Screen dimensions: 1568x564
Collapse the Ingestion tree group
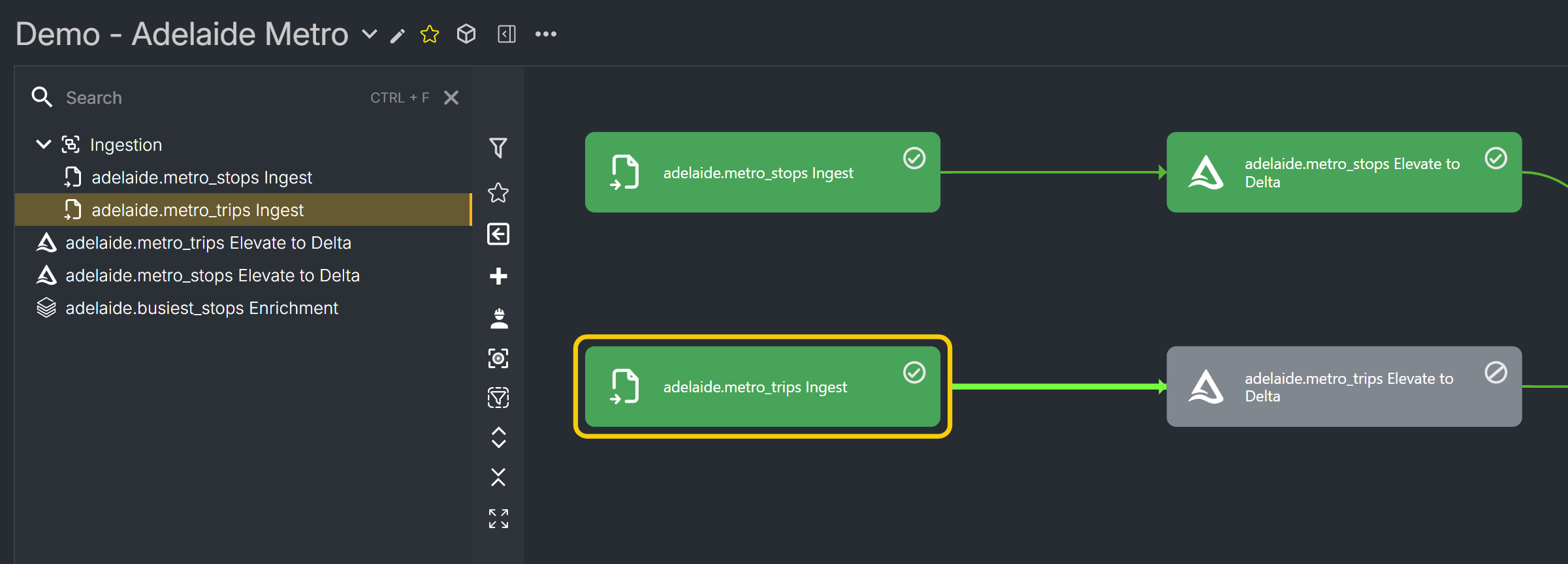[x=44, y=144]
